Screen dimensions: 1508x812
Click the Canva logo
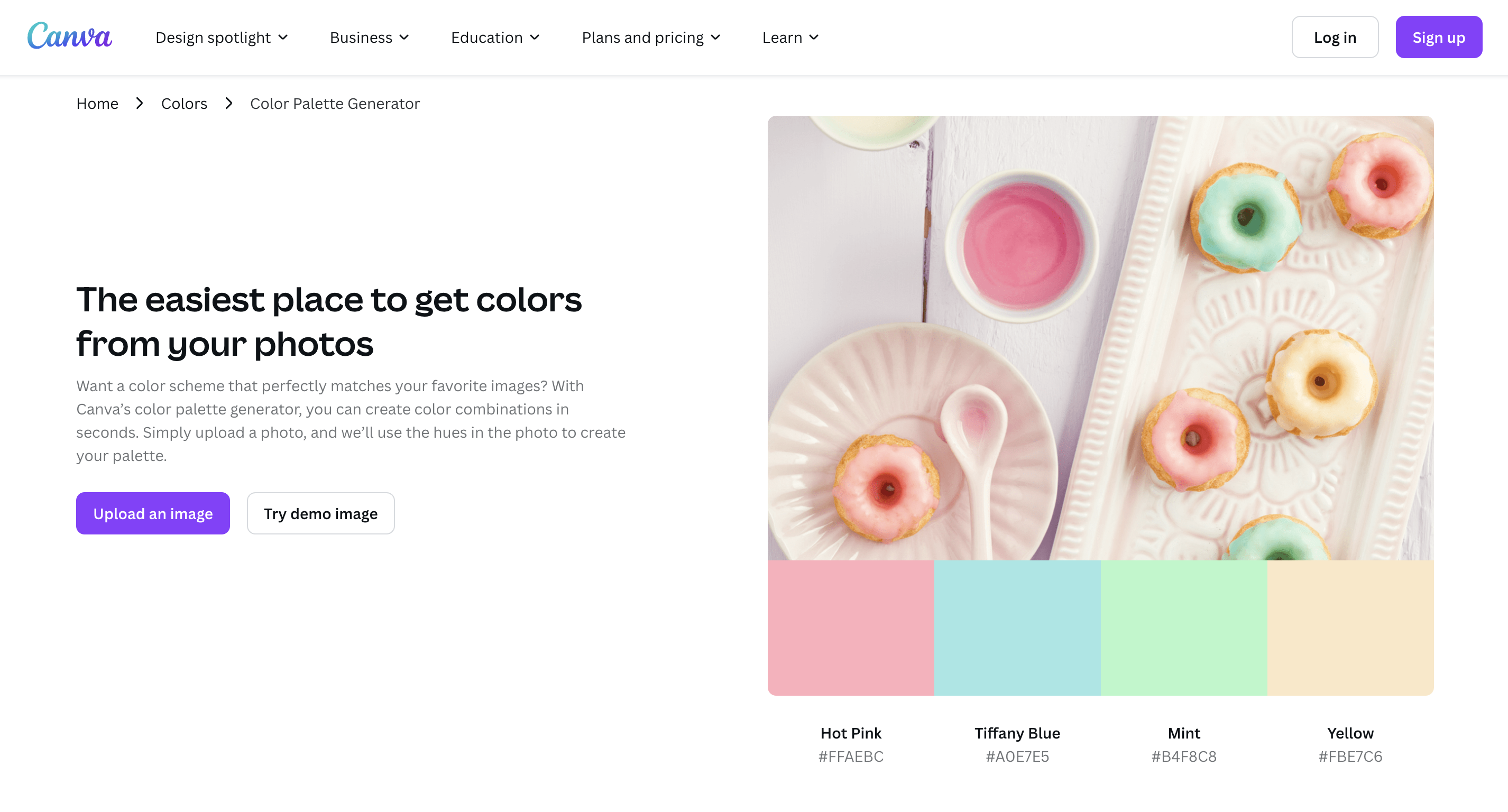click(x=70, y=36)
